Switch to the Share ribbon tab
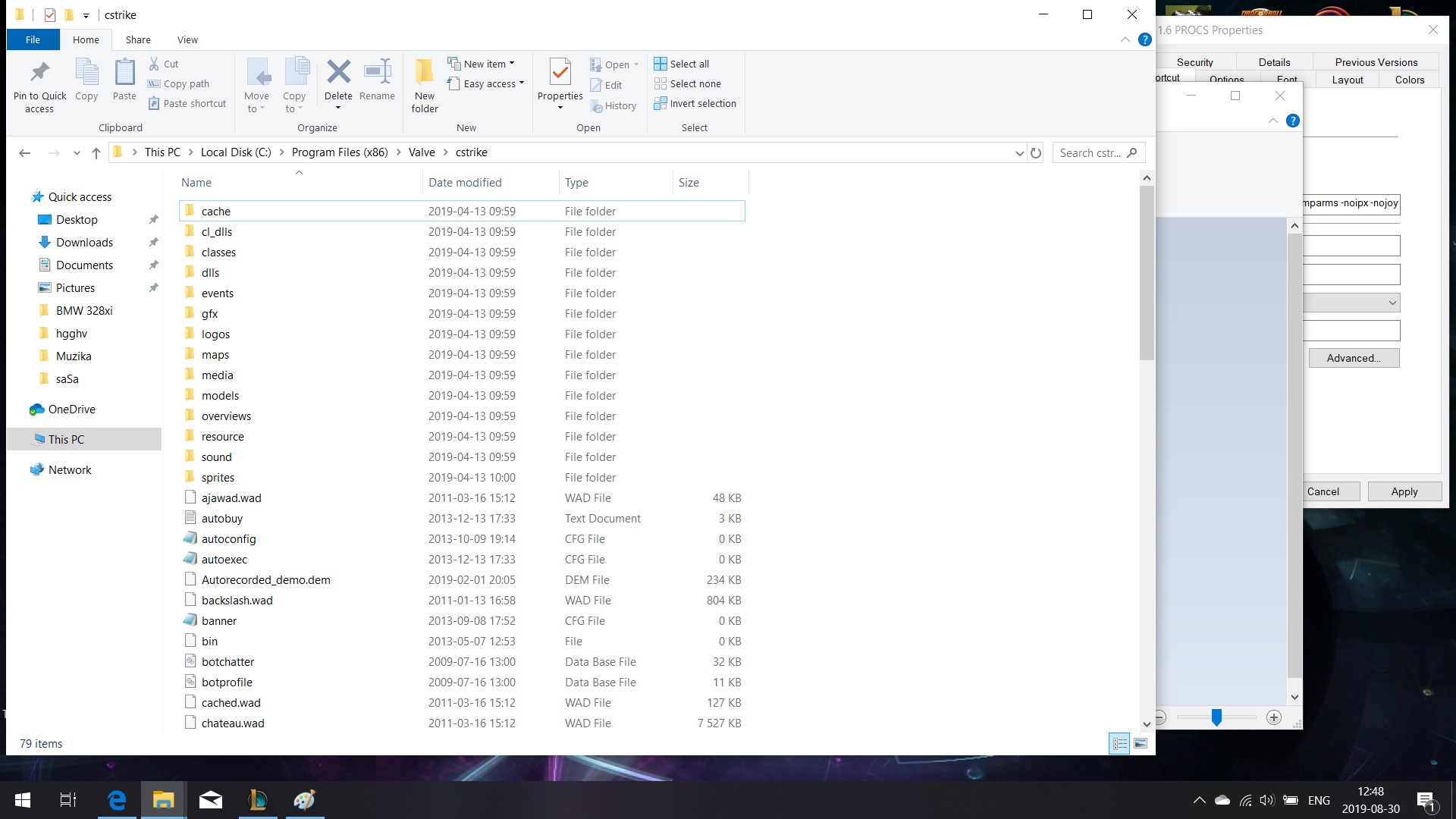Screen dimensions: 1456x819 (138, 39)
